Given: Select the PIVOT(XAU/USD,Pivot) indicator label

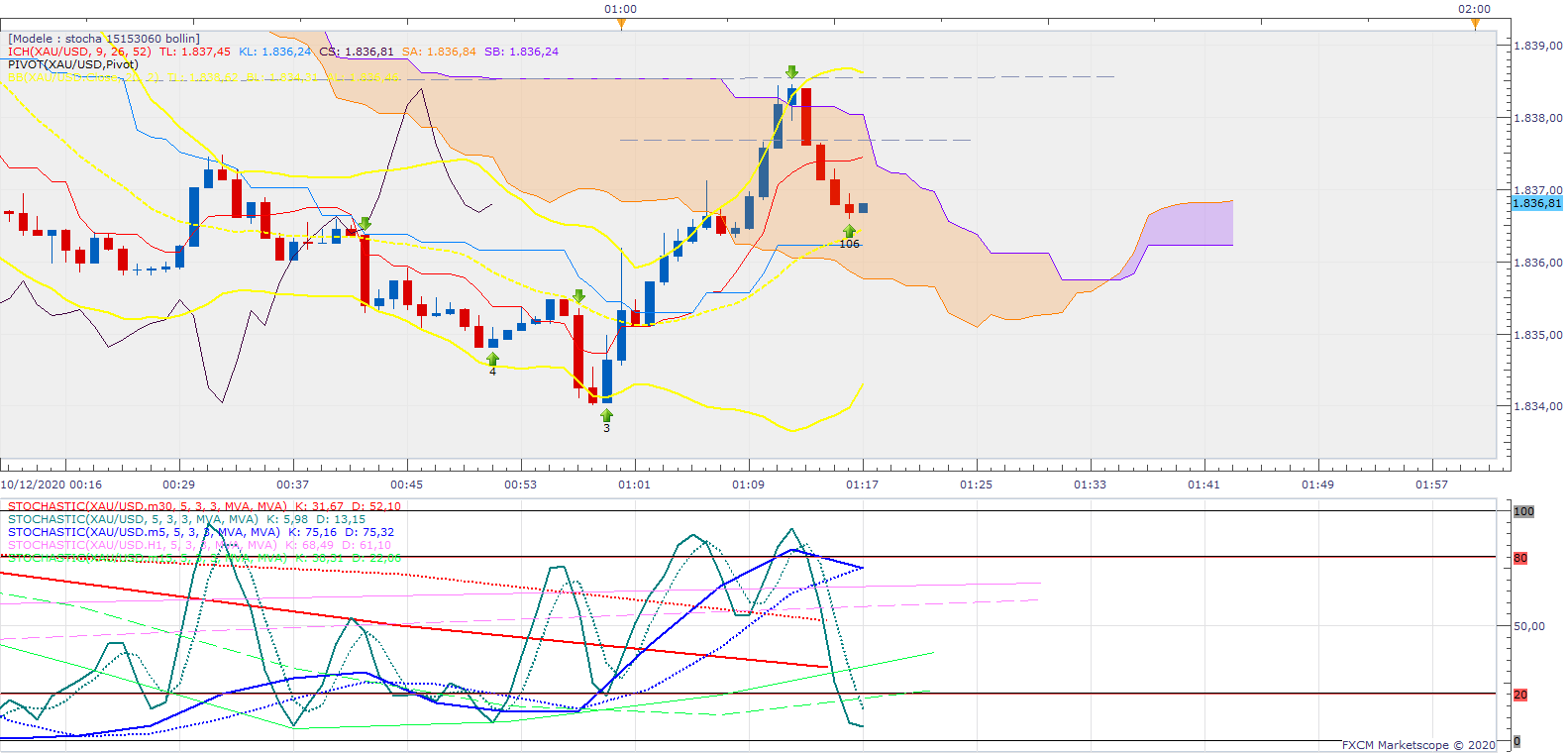Looking at the screenshot, I should (x=73, y=64).
